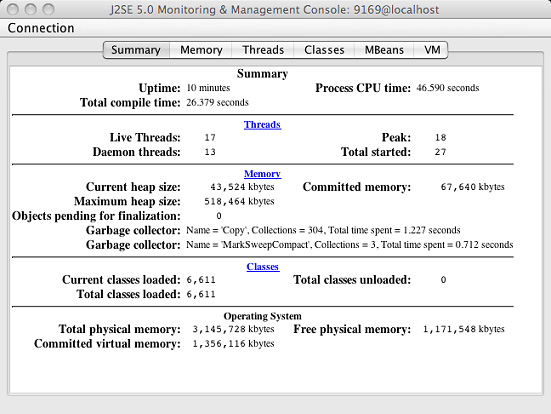Click the 'MarkSweepCompact' garbage collector details
551x414 pixels.
pos(350,245)
